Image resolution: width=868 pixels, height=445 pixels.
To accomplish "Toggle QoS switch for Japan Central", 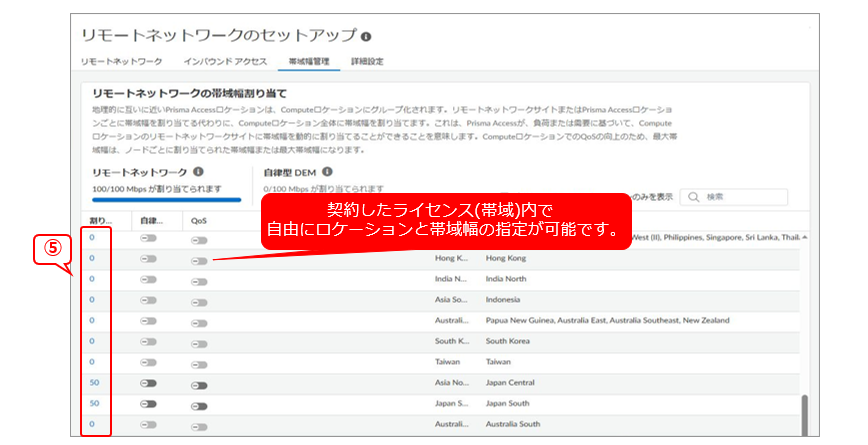I will coord(199,385).
